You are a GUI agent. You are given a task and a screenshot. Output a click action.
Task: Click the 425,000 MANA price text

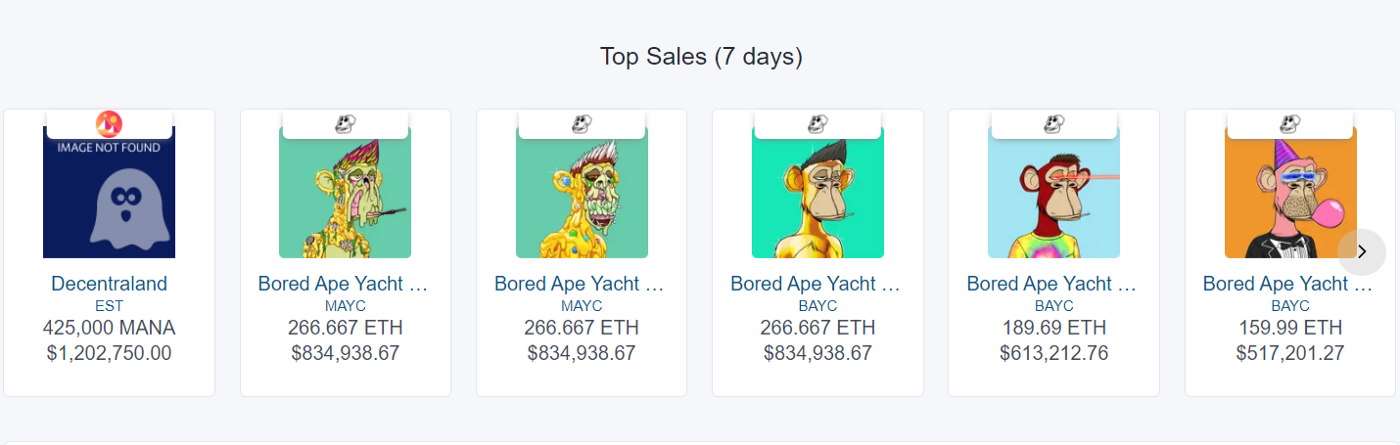[x=109, y=328]
